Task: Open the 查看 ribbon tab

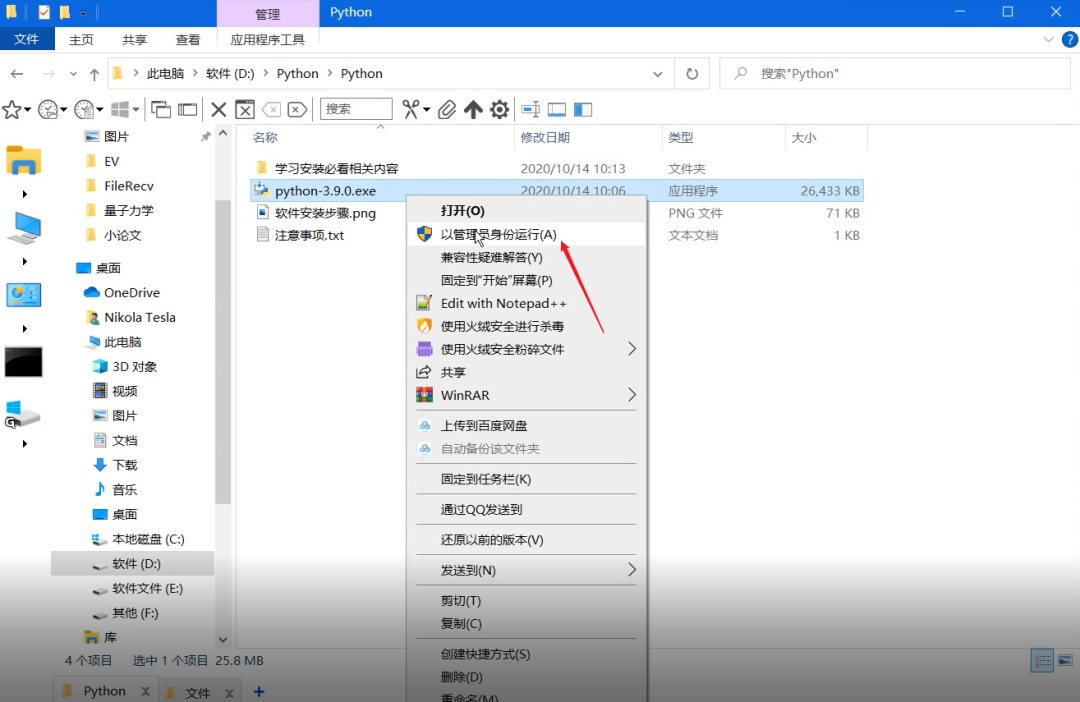Action: point(188,40)
